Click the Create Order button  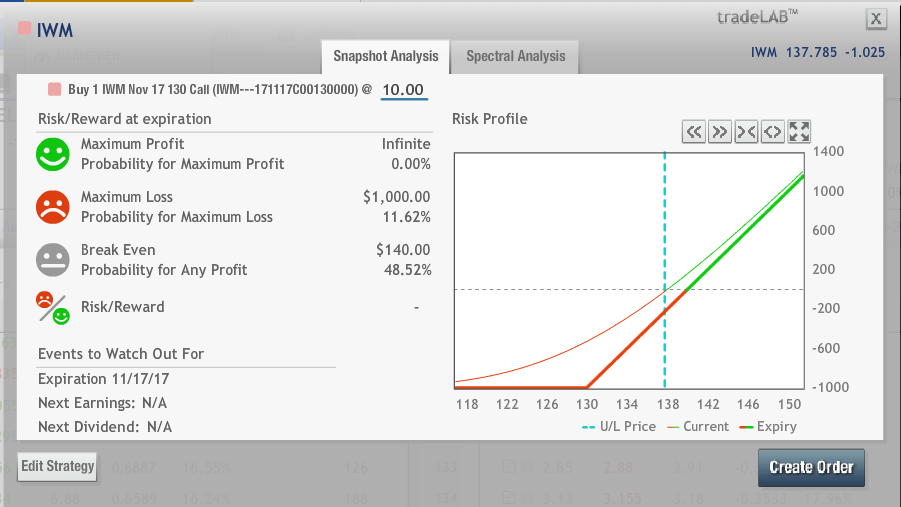tap(811, 467)
